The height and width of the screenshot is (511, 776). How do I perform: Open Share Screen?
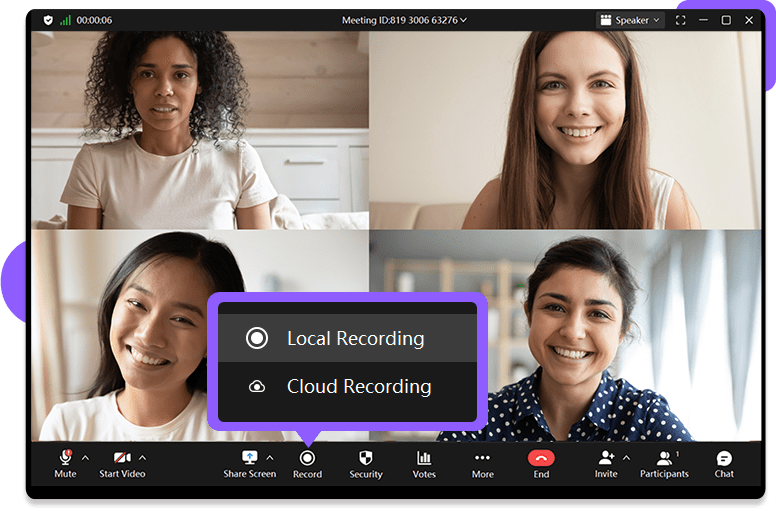tap(249, 464)
